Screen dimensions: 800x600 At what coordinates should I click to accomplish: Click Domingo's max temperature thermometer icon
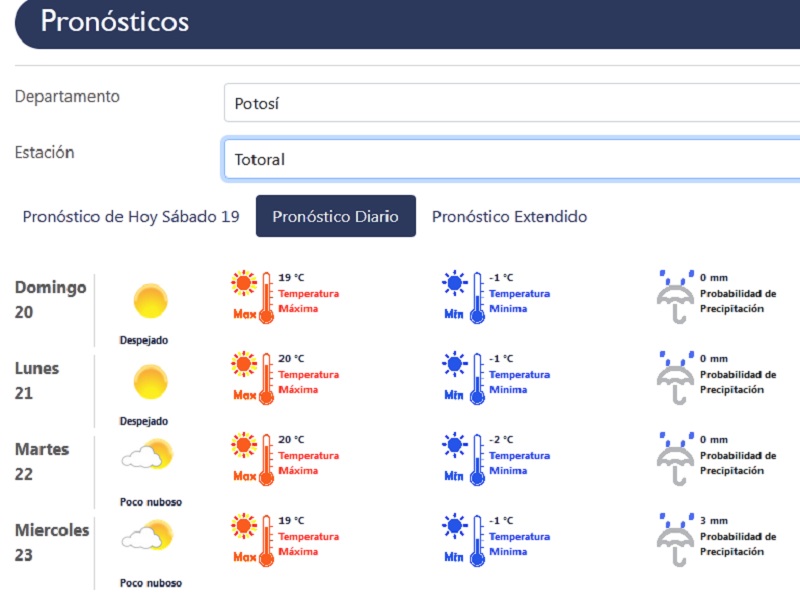[253, 296]
